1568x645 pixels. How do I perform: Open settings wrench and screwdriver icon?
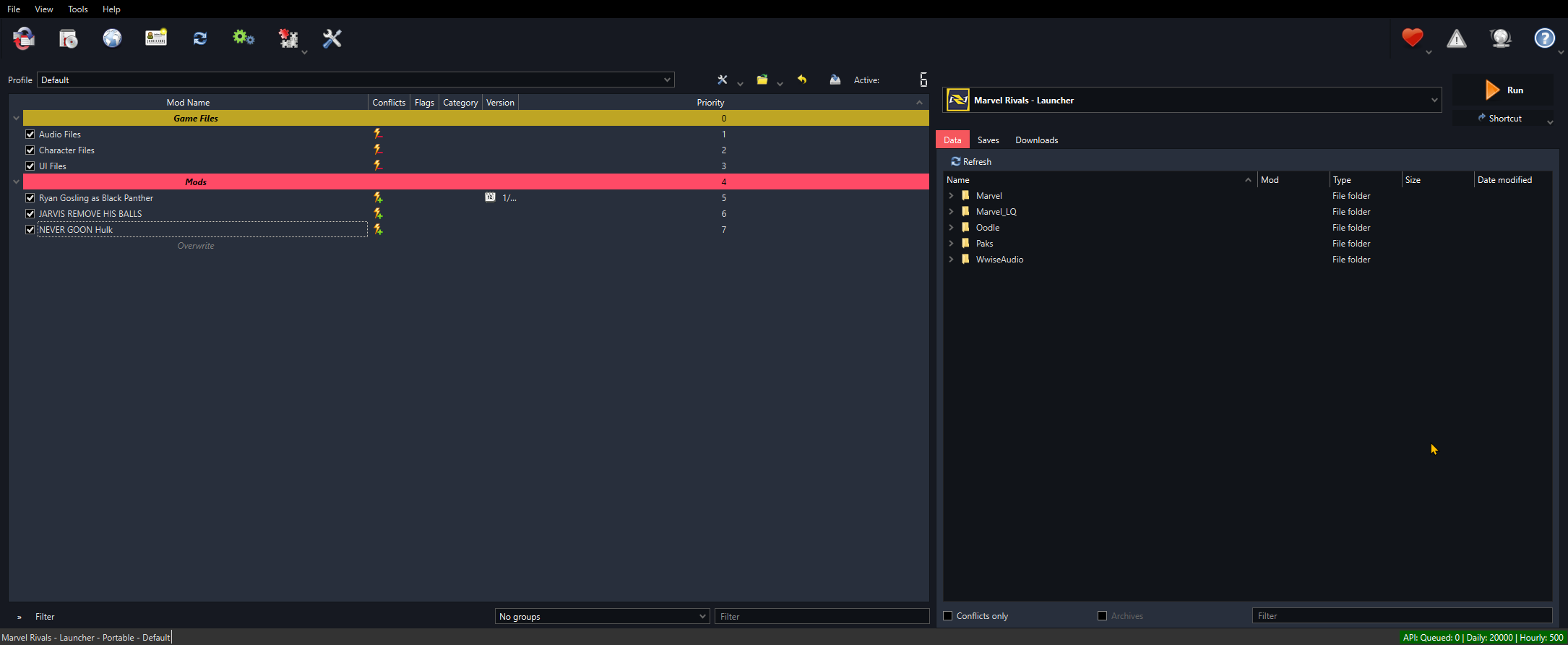pos(332,38)
